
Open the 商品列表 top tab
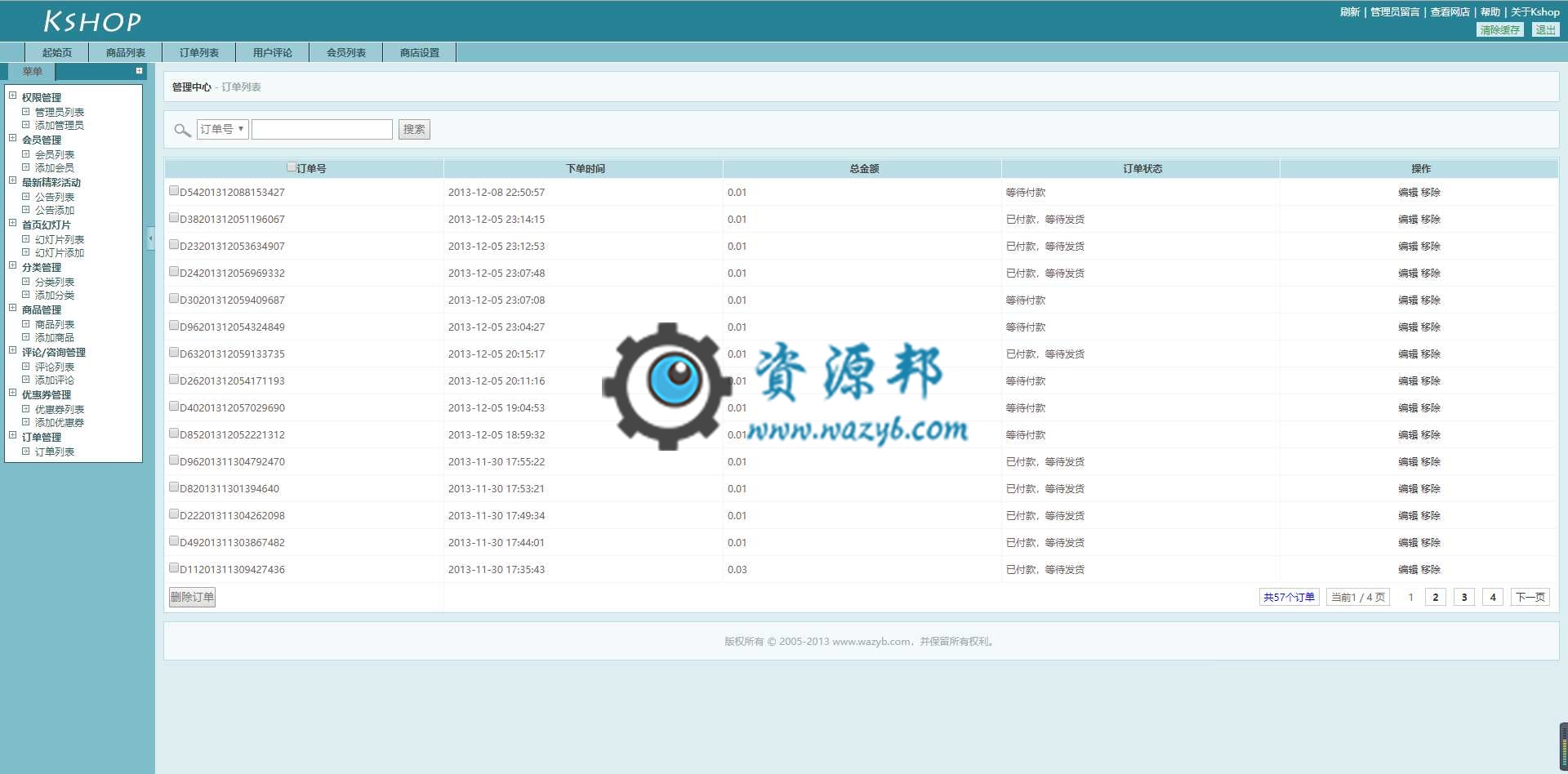[125, 52]
